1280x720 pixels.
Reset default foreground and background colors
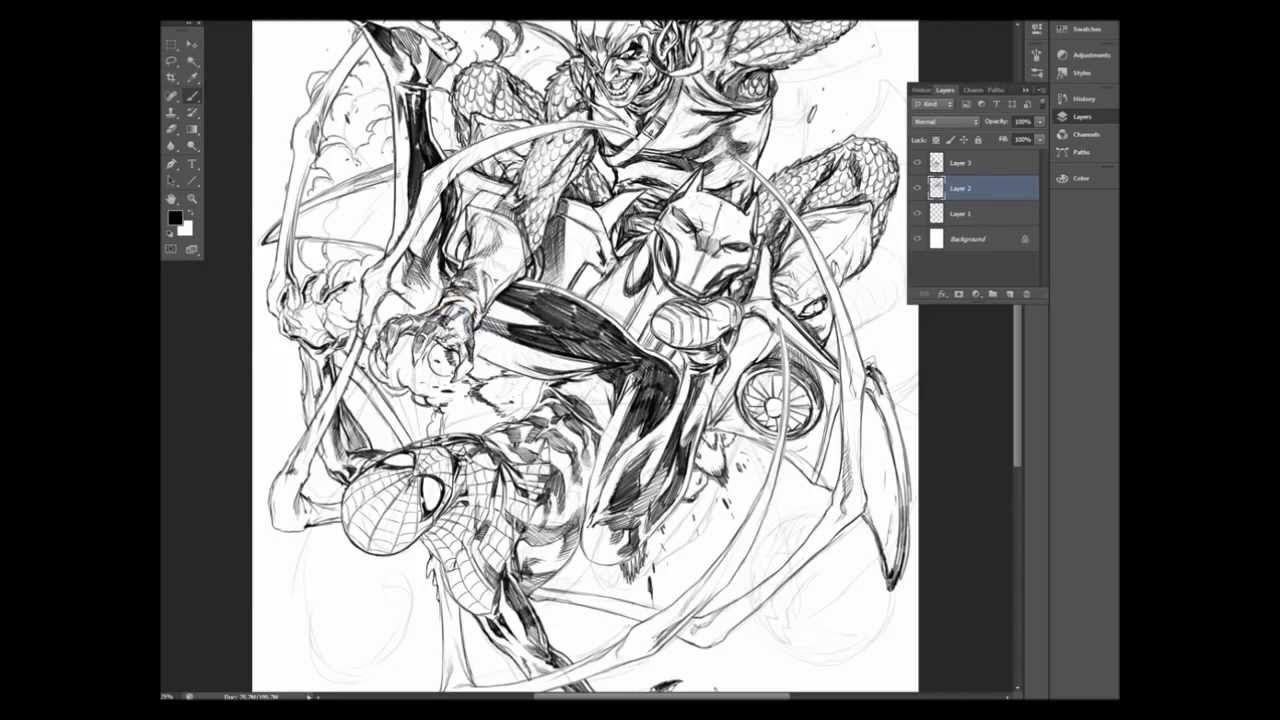170,233
